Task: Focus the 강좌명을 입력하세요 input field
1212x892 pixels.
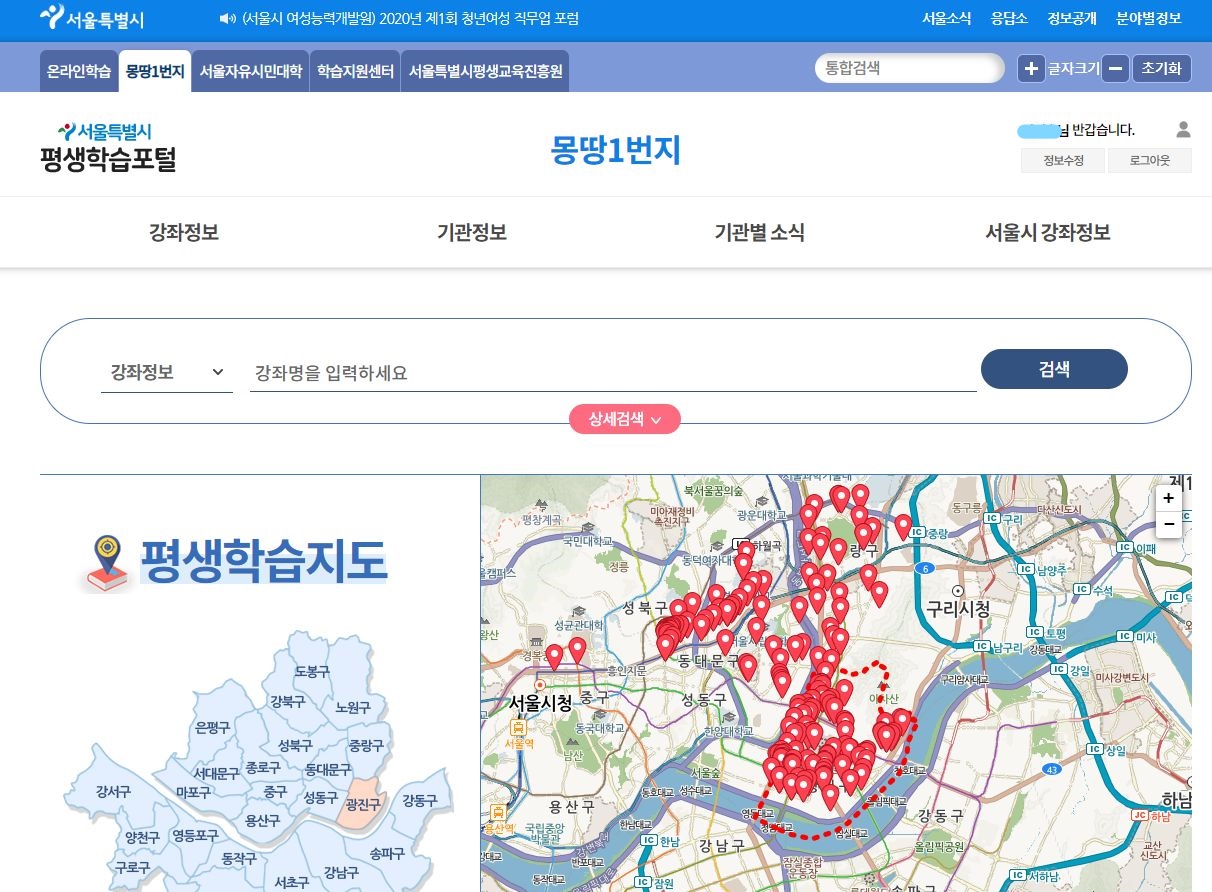Action: (613, 373)
